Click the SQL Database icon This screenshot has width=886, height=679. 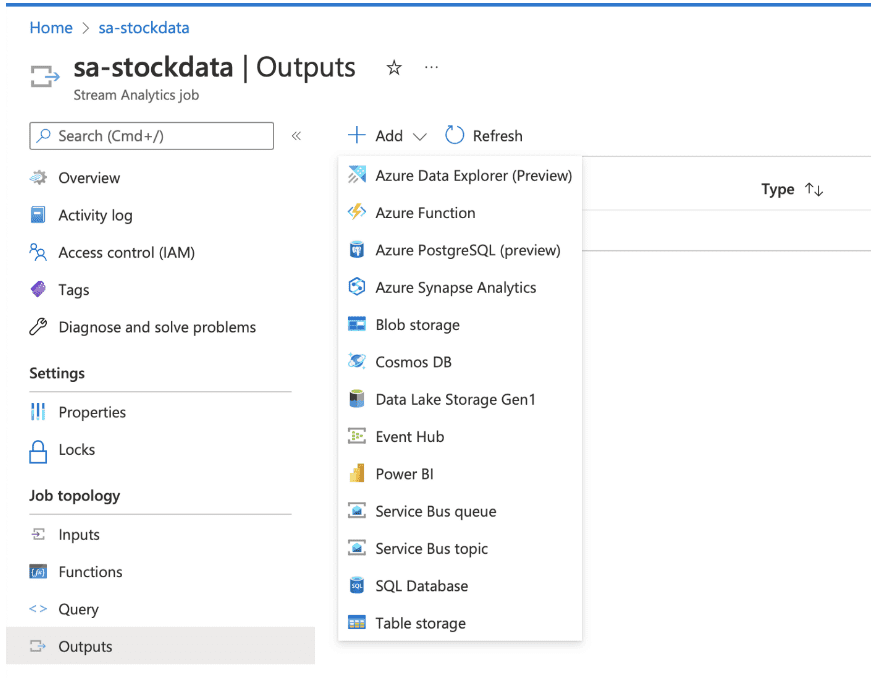tap(357, 585)
